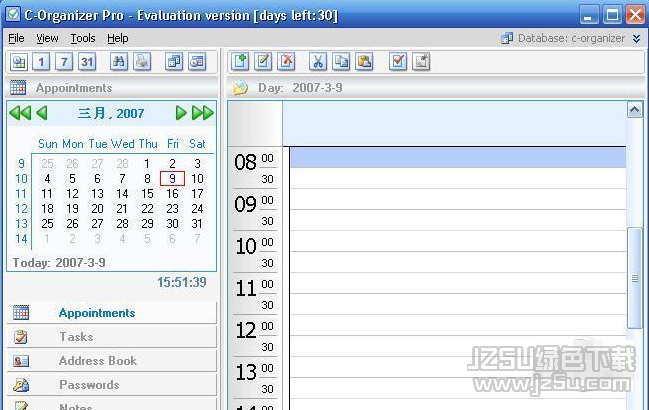Click the contact card toolbar icon
The image size is (649, 410).
tap(197, 62)
